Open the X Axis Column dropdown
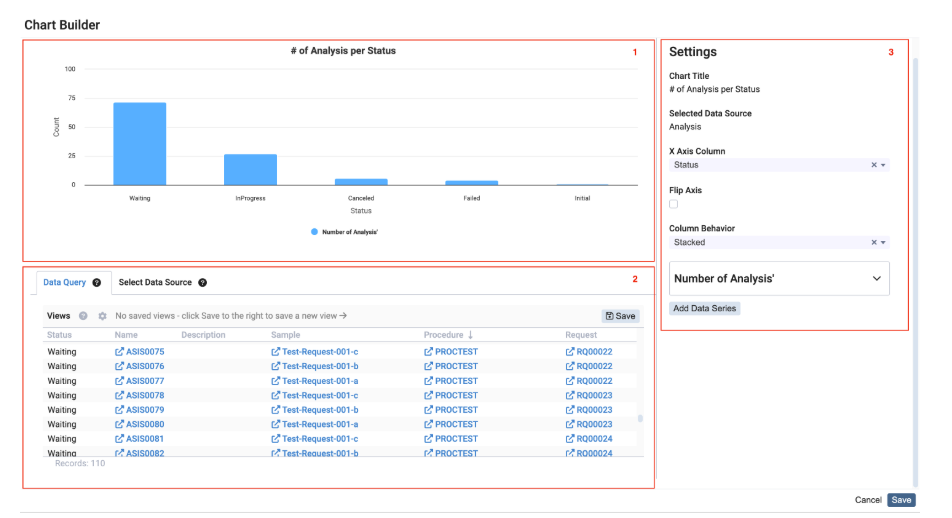 pyautogui.click(x=883, y=165)
